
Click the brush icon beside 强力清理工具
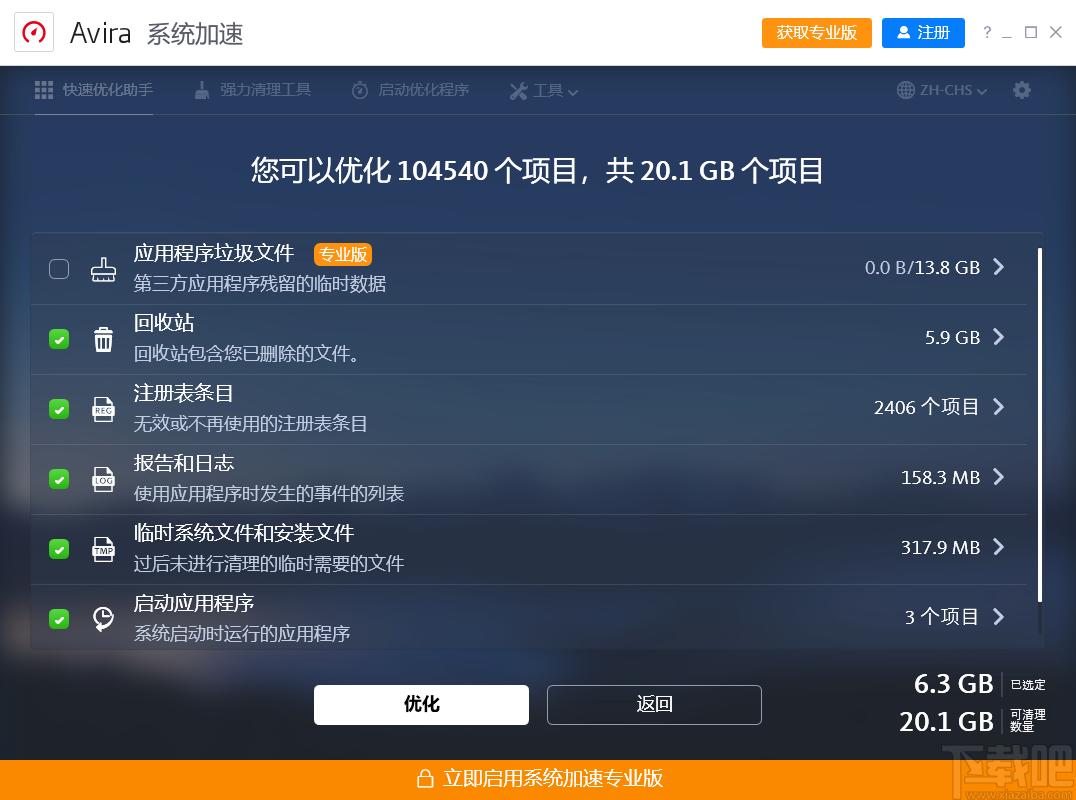(202, 90)
